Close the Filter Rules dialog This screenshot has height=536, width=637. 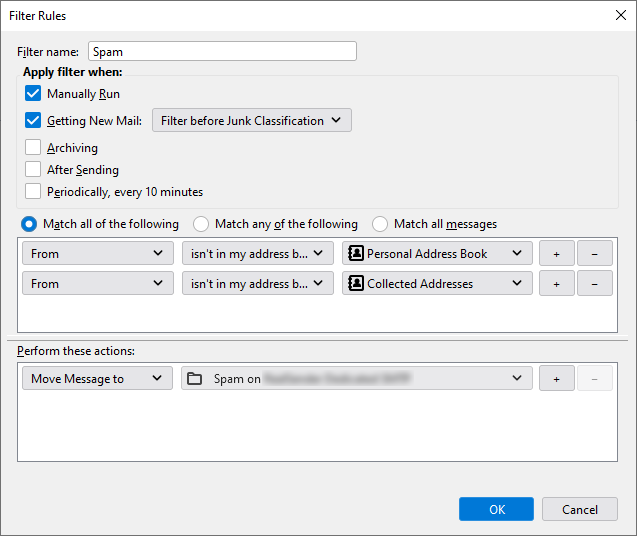619,15
